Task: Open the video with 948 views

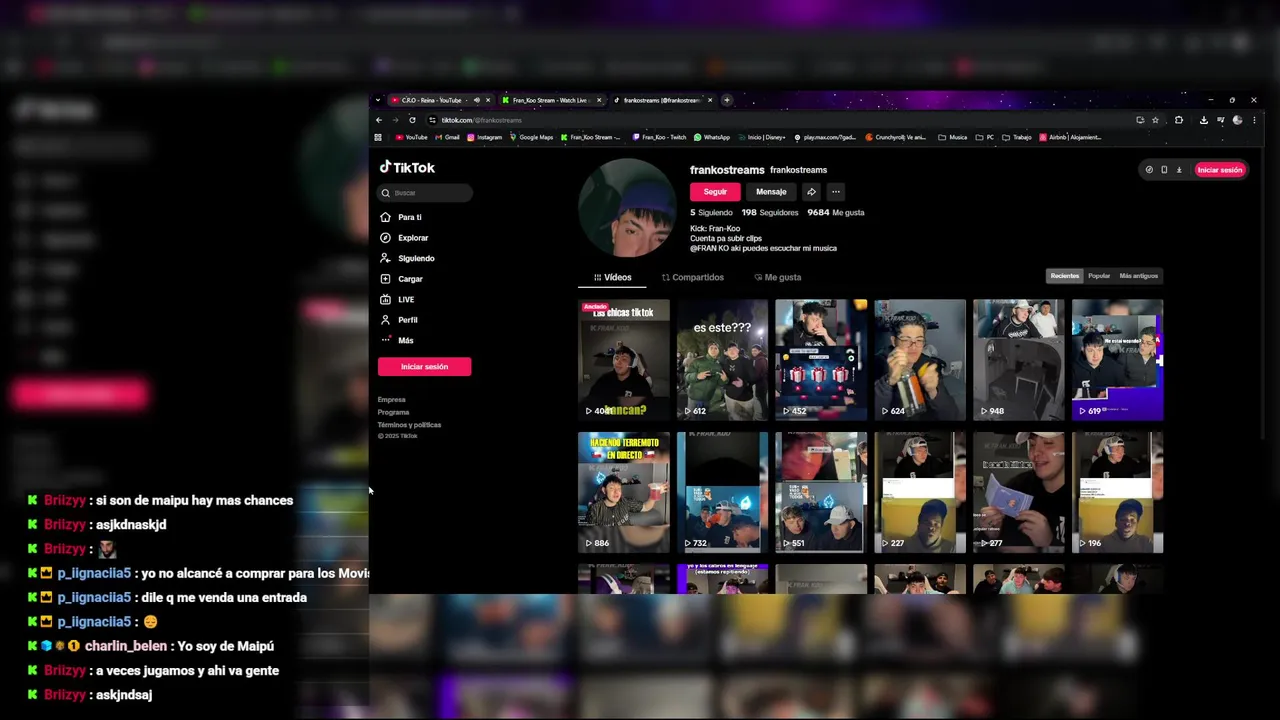Action: pyautogui.click(x=1019, y=360)
